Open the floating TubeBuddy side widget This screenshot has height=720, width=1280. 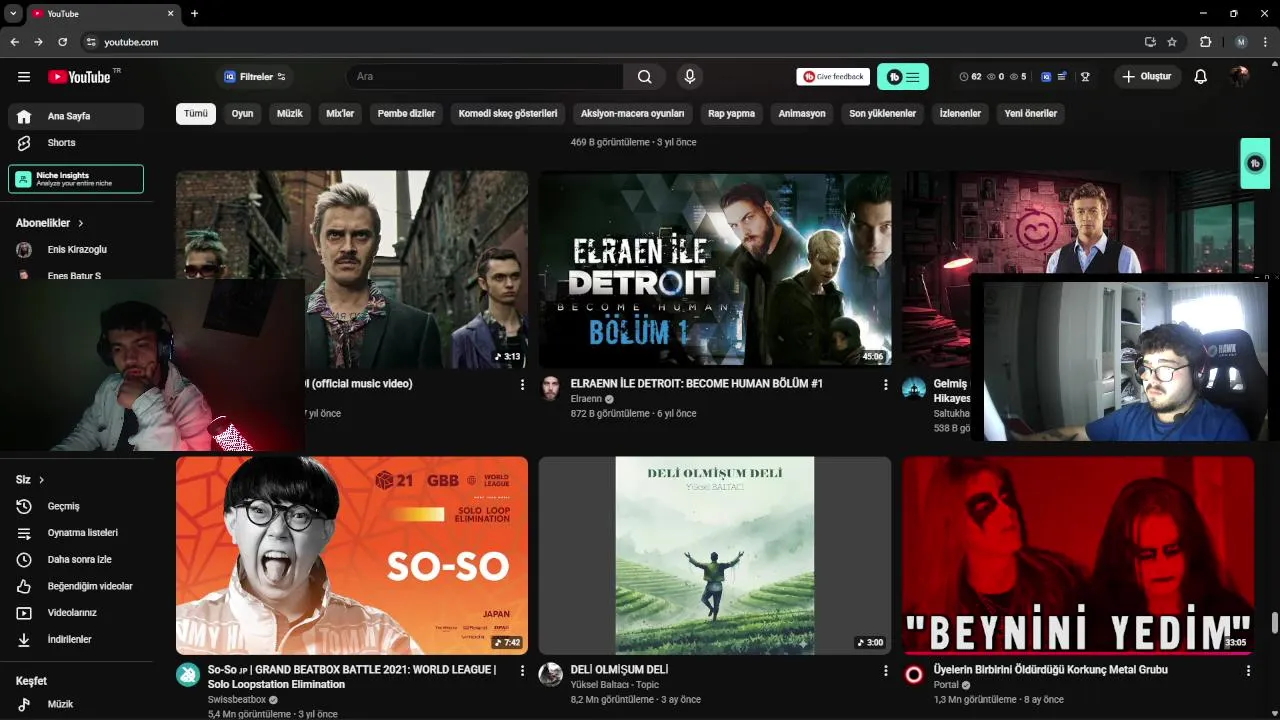click(x=1255, y=163)
